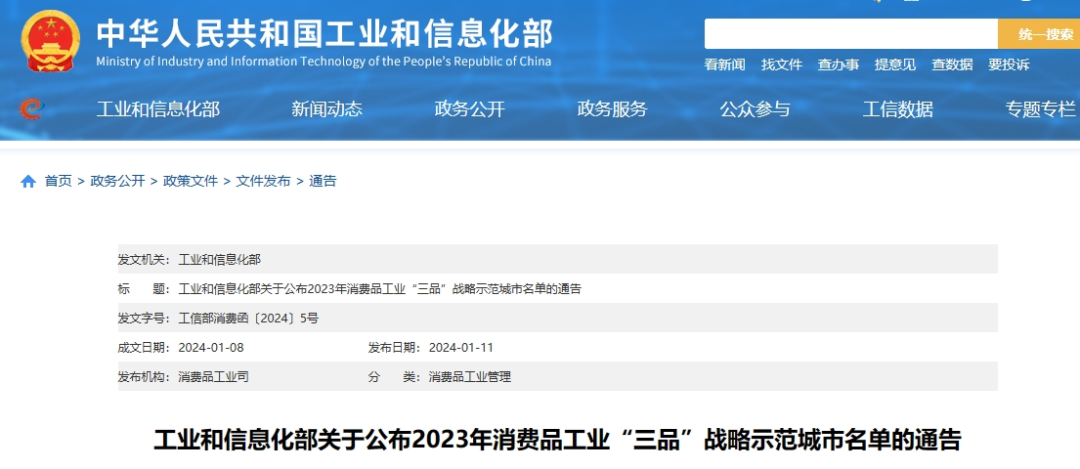Click the 统一搜索 search button
Viewport: 1080px width, 469px height.
(x=1040, y=34)
